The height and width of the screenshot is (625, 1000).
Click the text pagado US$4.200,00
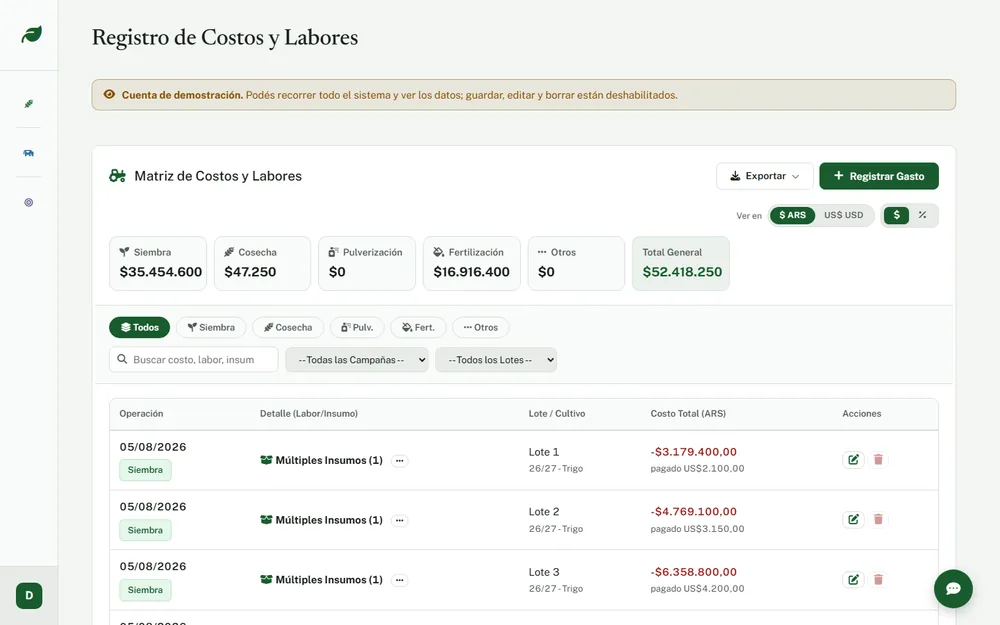tap(697, 589)
